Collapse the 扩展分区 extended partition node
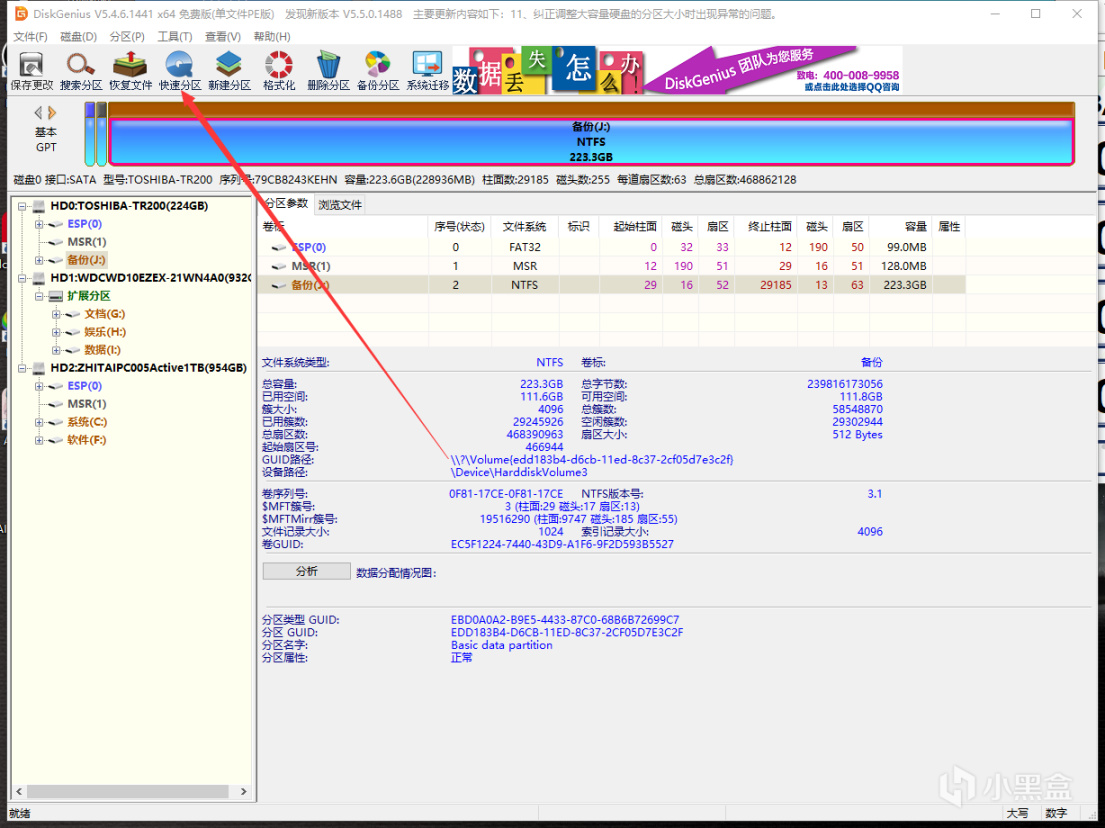 tap(39, 296)
